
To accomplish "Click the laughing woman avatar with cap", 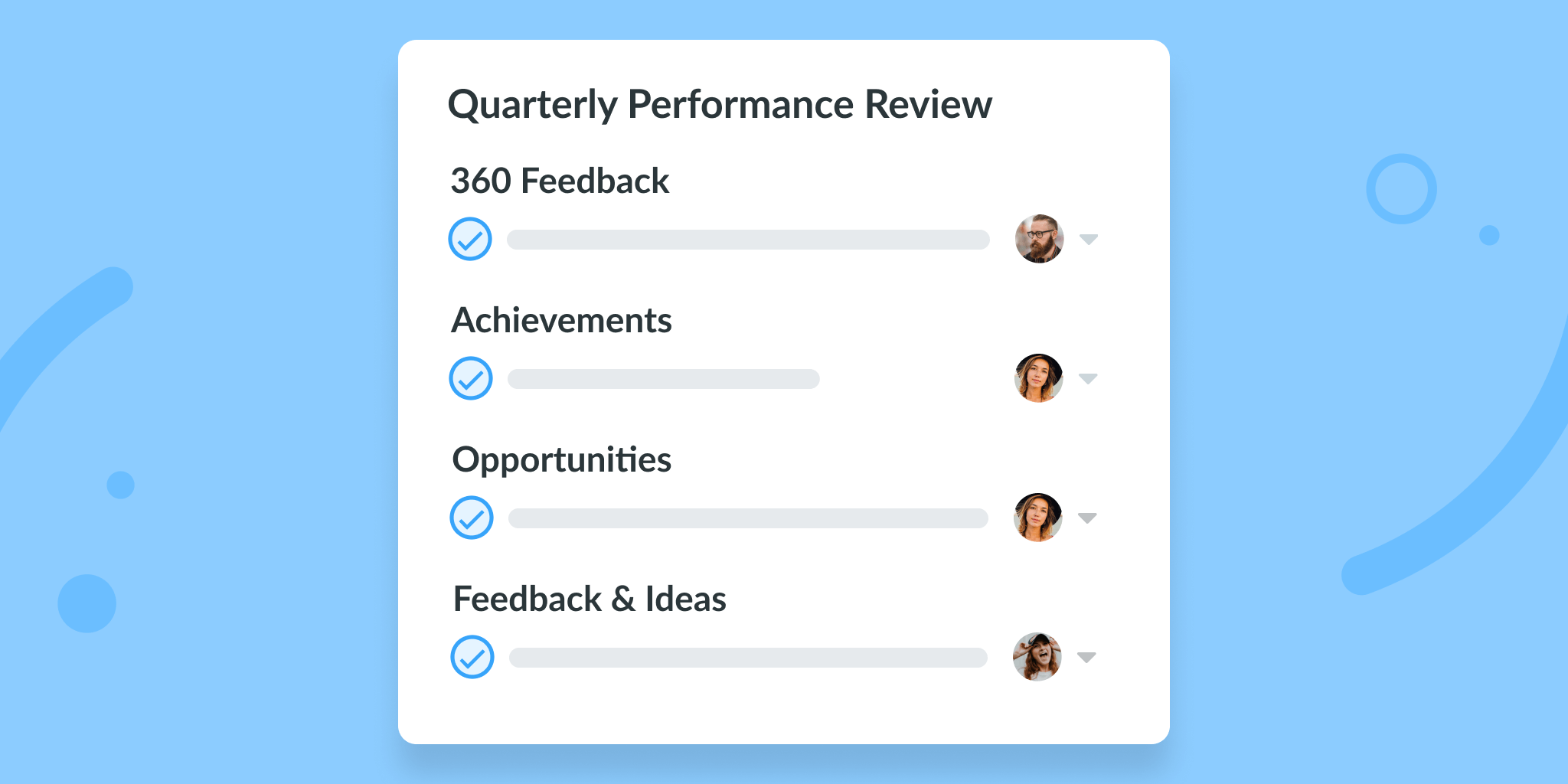I will 1037,657.
